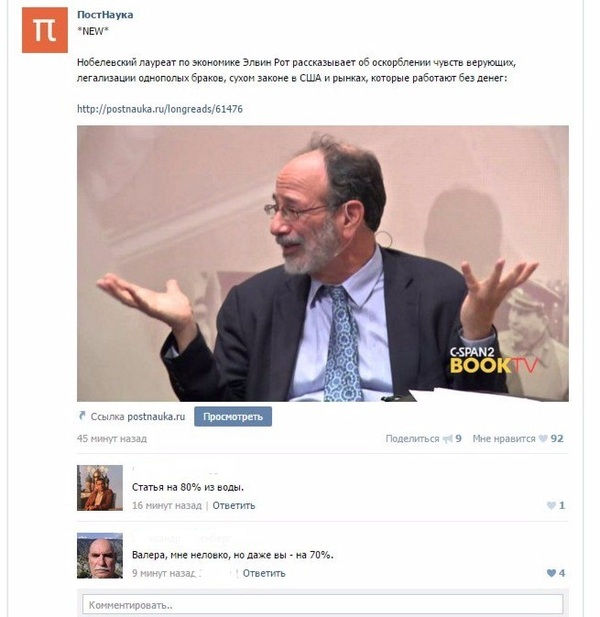Like the post with the heart beside 92

[543, 438]
